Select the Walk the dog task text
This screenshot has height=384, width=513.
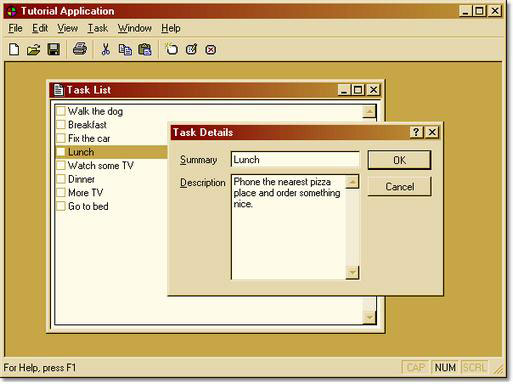point(95,111)
